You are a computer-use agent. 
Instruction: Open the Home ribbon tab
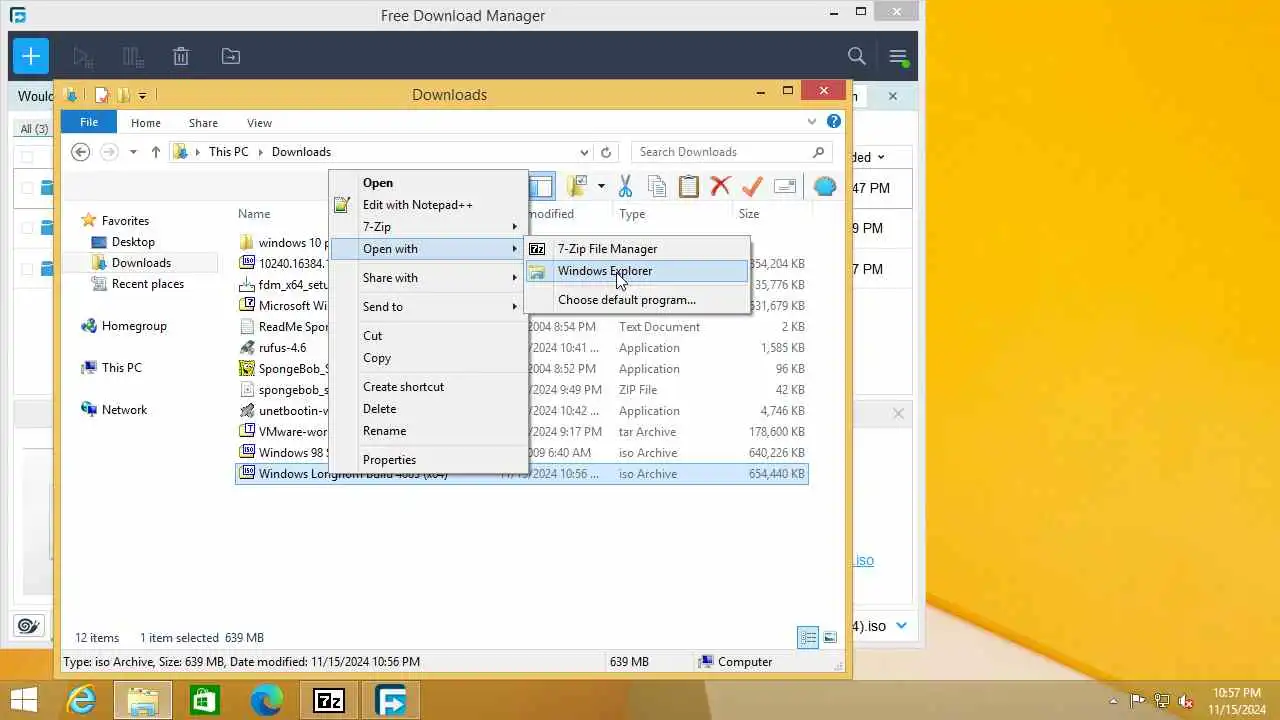145,123
